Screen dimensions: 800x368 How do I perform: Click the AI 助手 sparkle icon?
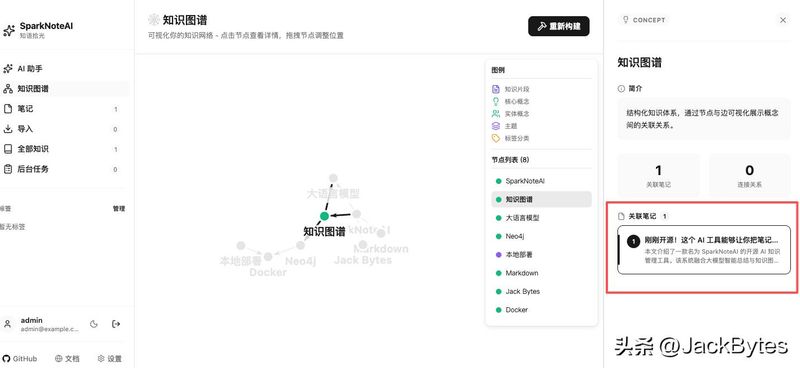[8, 68]
